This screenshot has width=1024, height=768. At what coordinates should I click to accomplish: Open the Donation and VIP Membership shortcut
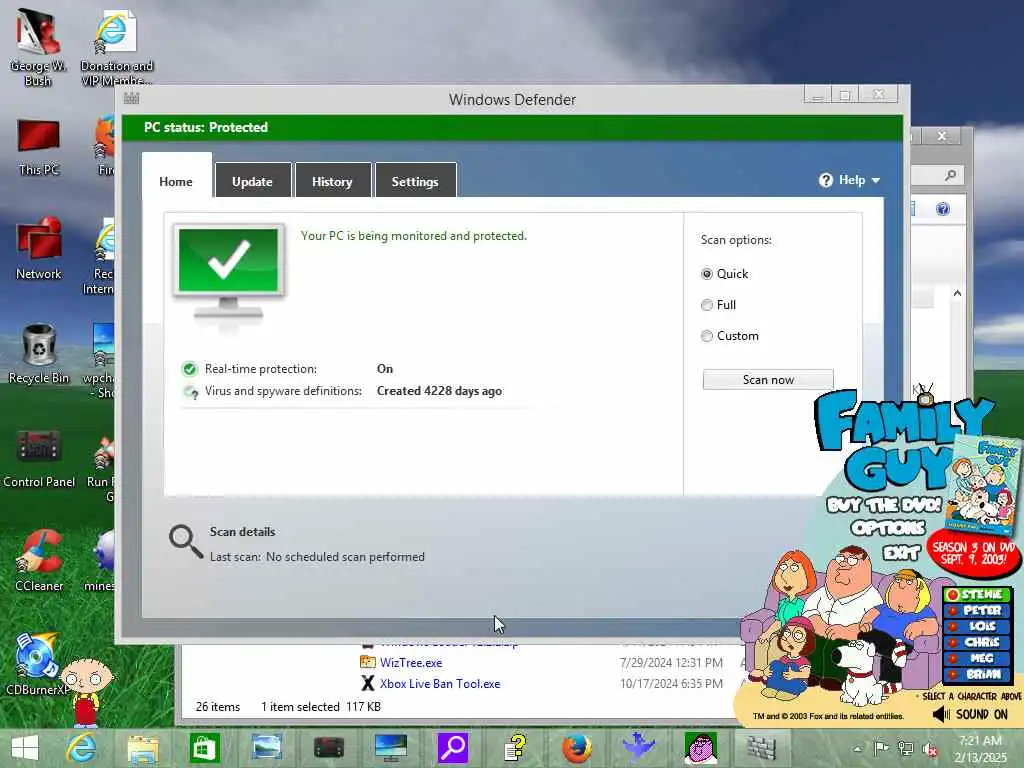tap(116, 47)
